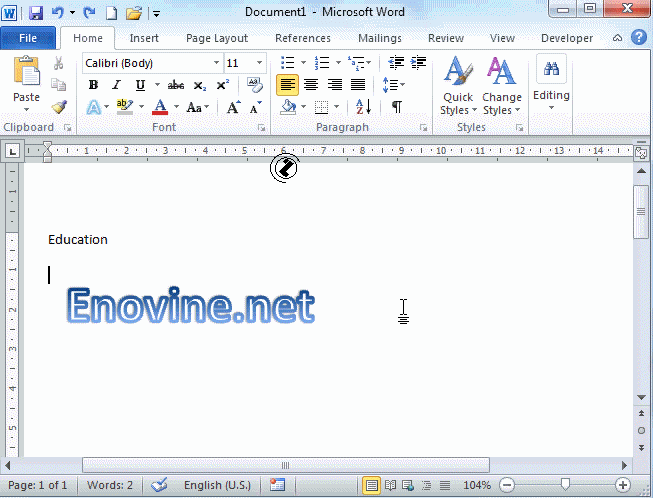Viewport: 653px width, 498px height.
Task: Click the Save icon in Quick Access
Action: point(36,13)
